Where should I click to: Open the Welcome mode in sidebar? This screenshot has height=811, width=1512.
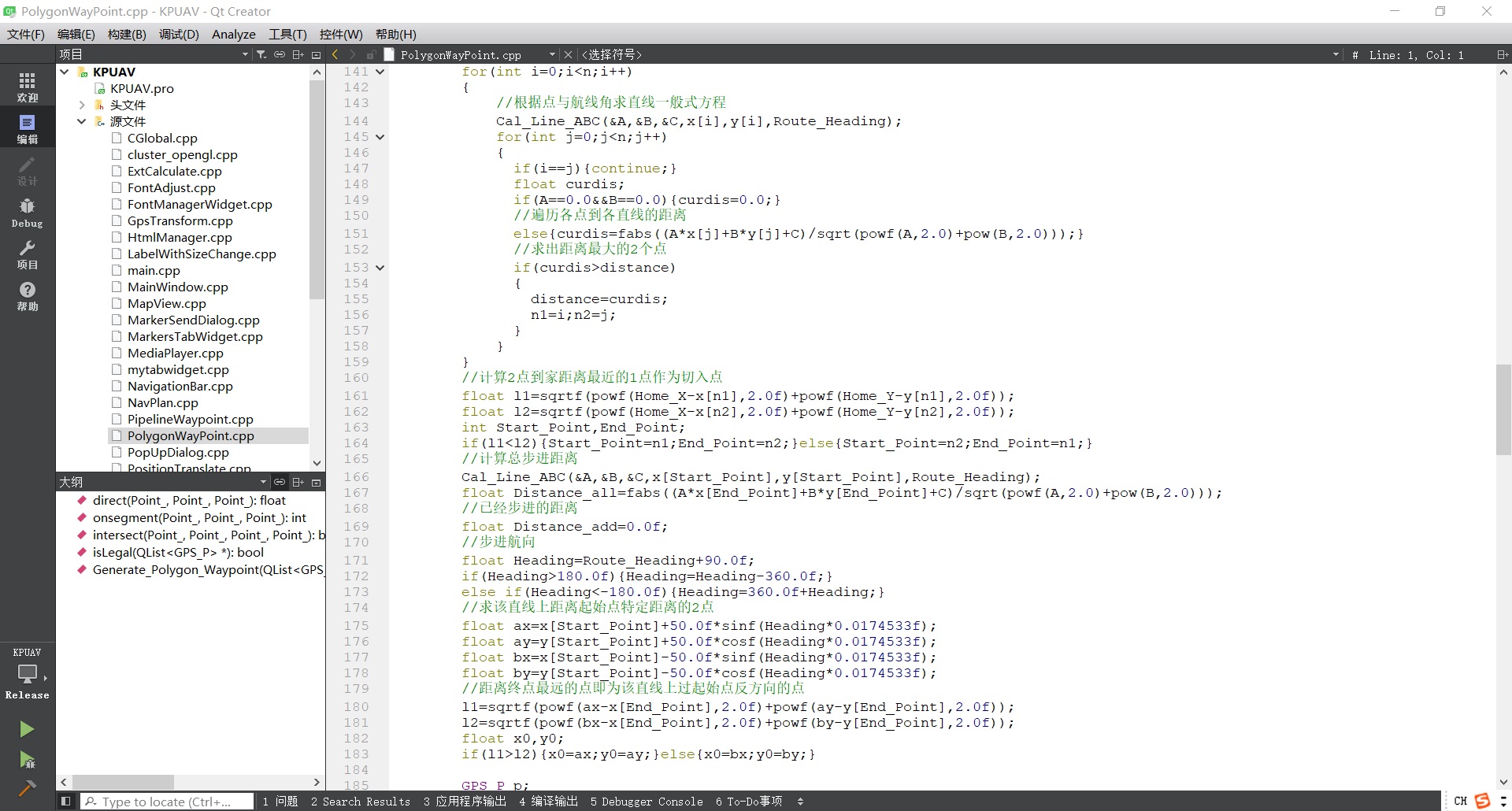click(27, 87)
